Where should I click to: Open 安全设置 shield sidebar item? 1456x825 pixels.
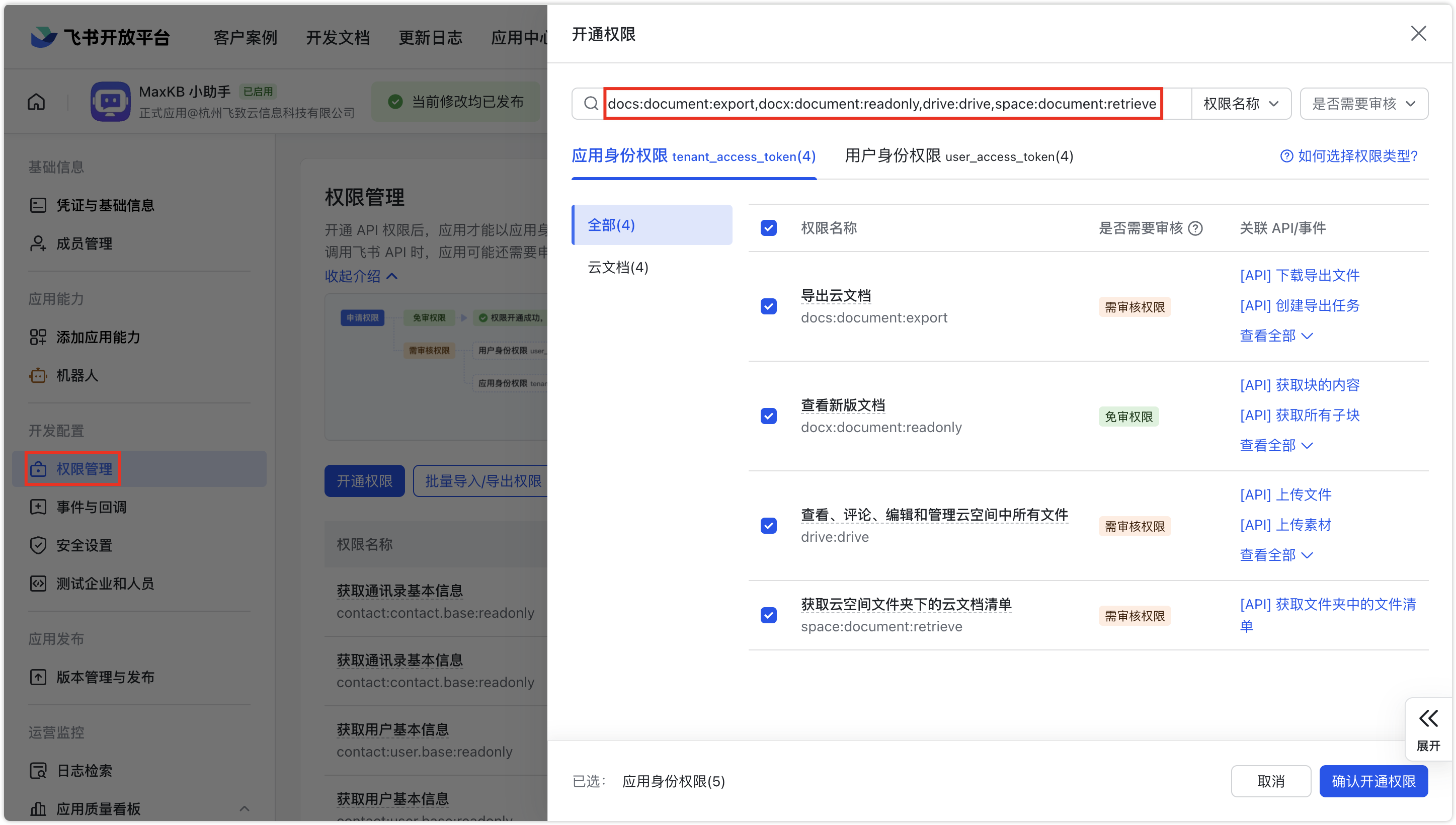(84, 546)
